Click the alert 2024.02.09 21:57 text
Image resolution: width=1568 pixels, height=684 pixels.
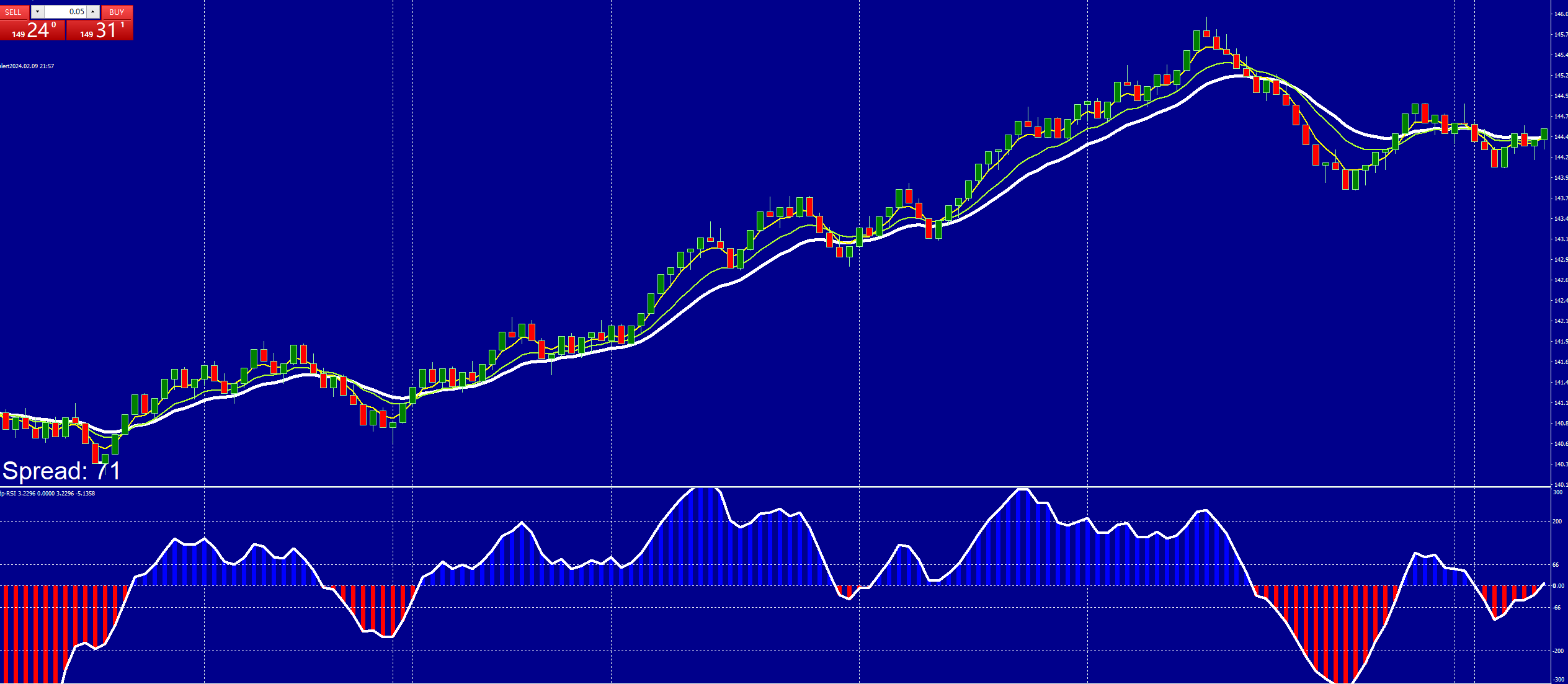tap(27, 66)
